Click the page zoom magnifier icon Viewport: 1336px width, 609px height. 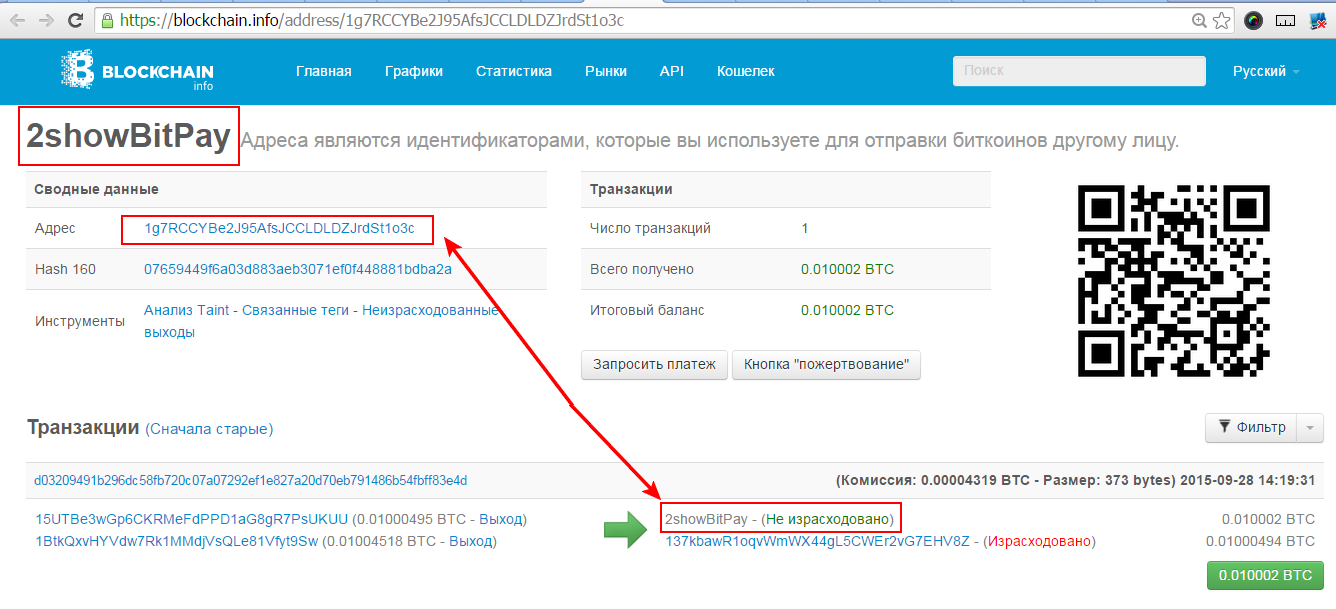point(1200,17)
